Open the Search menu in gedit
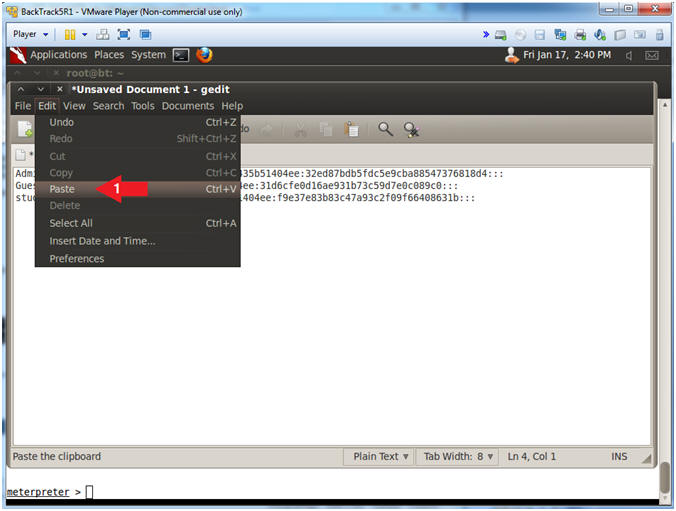The height and width of the screenshot is (511, 676). [108, 106]
